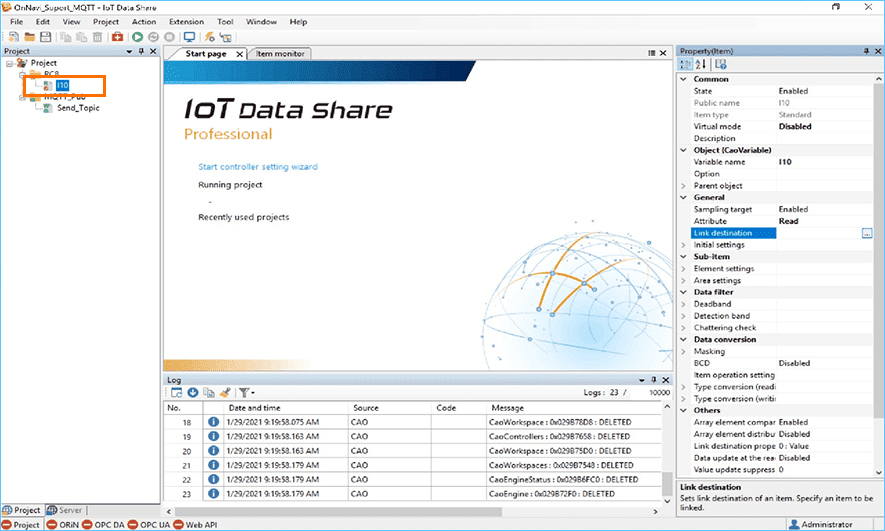Image resolution: width=885 pixels, height=531 pixels.
Task: Collapse the Others property category
Action: pyautogui.click(x=684, y=410)
